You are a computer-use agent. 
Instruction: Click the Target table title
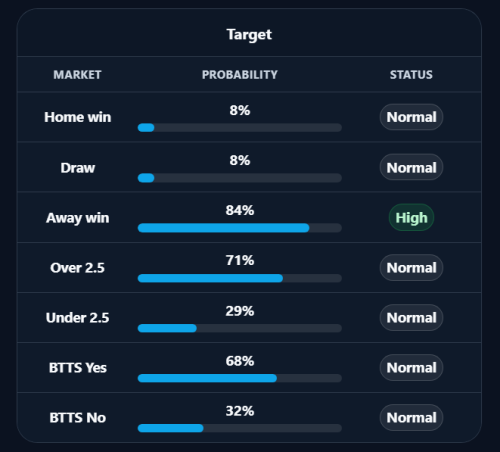(249, 35)
